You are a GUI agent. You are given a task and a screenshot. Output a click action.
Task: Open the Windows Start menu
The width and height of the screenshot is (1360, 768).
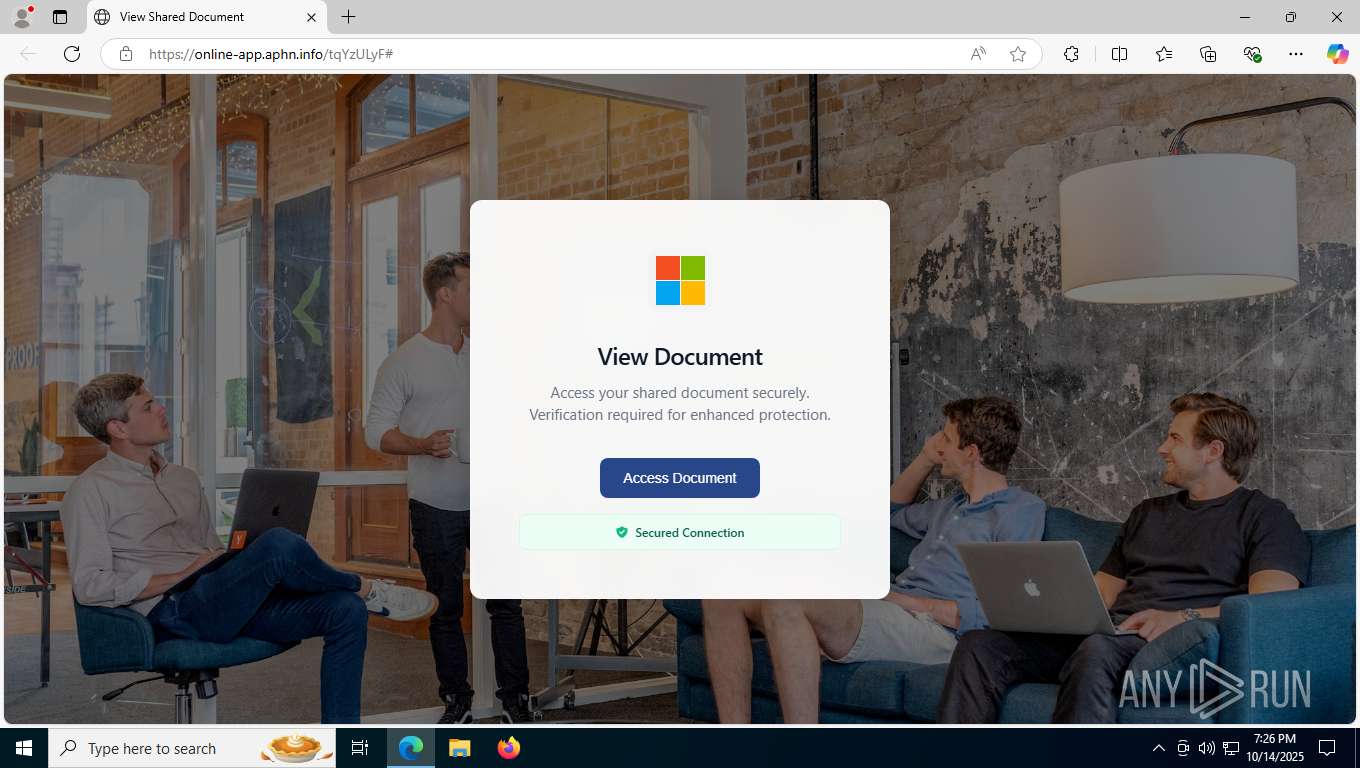pyautogui.click(x=24, y=748)
